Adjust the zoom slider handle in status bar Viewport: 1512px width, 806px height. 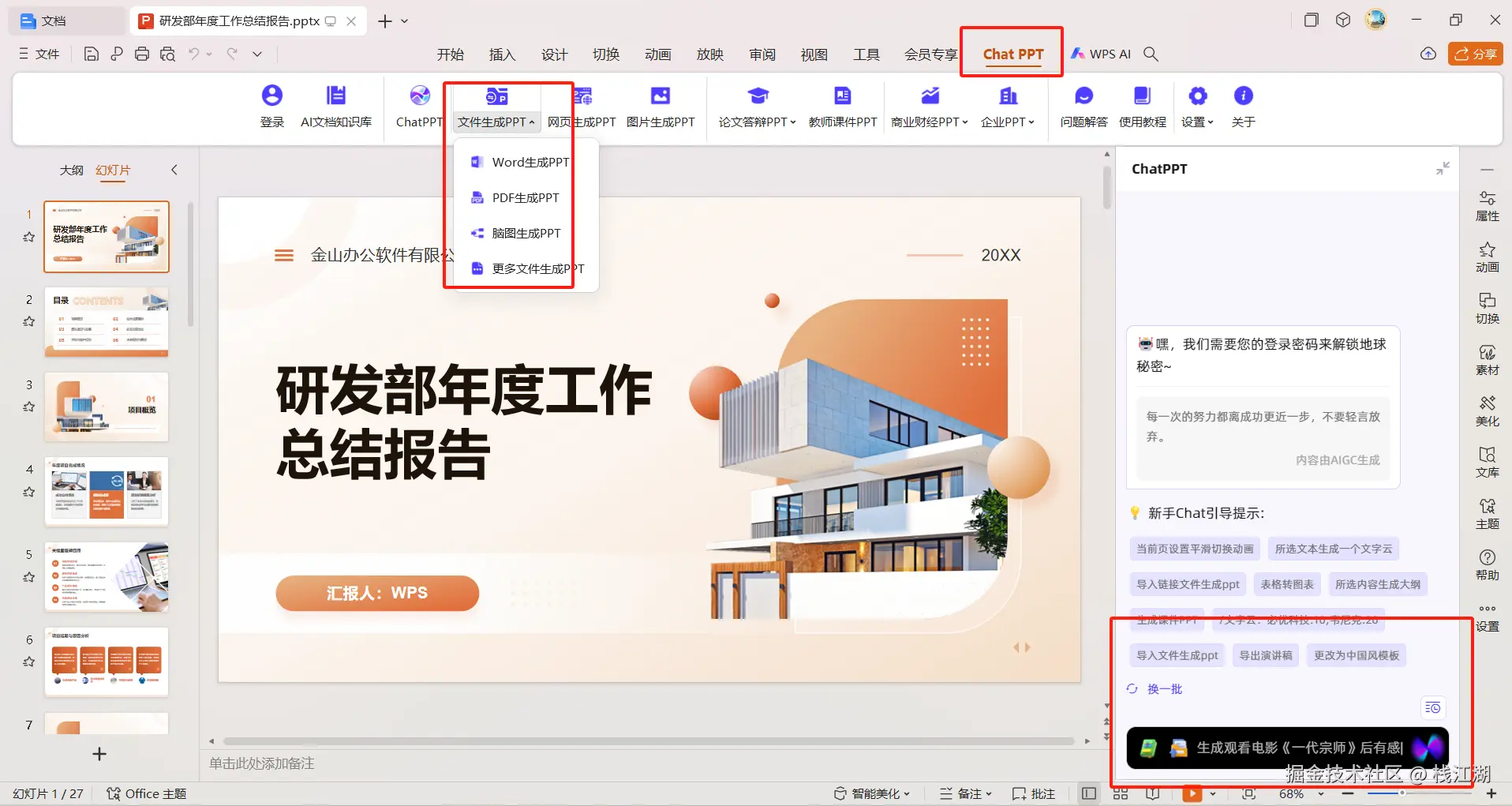(1402, 793)
